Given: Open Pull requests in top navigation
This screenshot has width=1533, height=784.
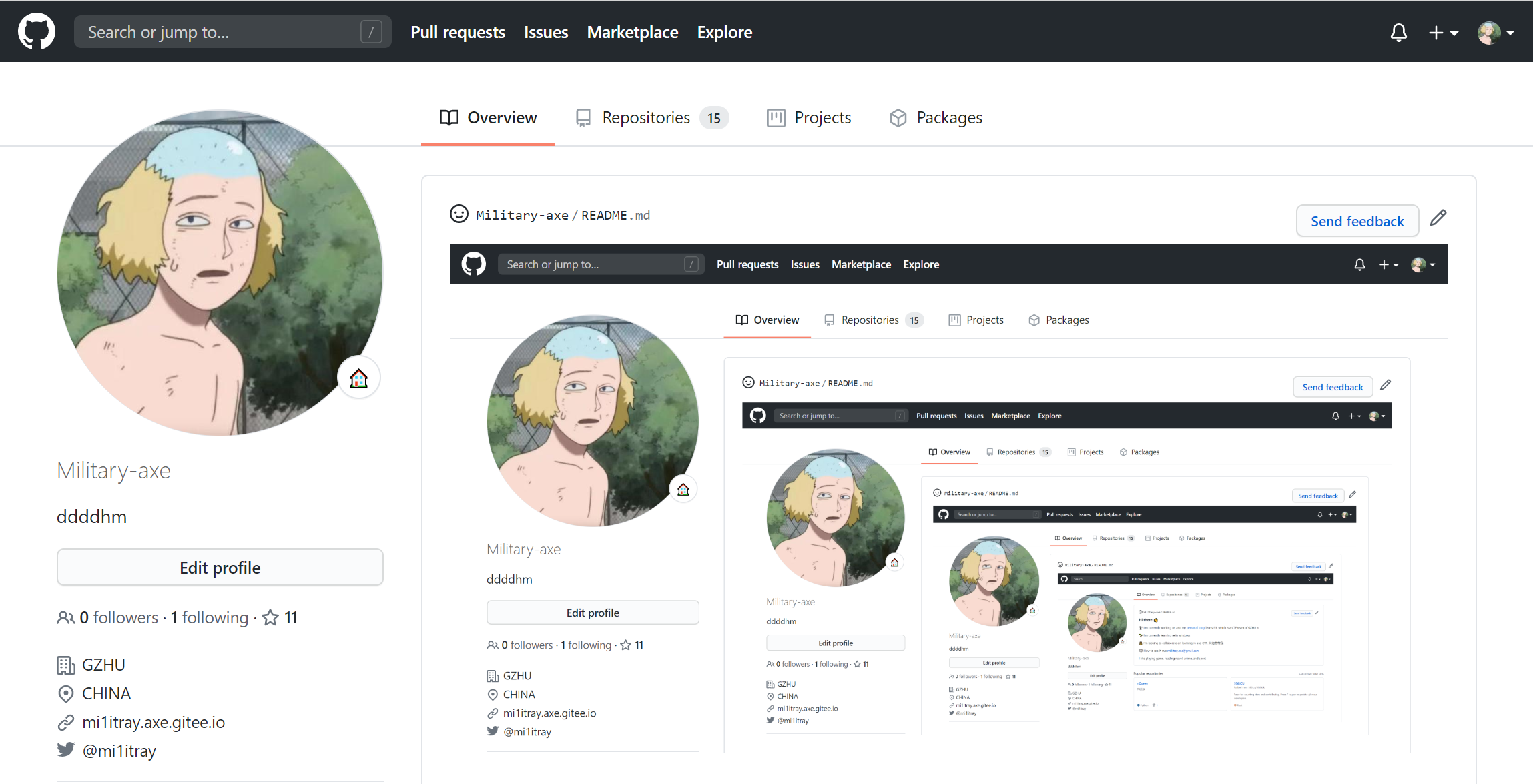Looking at the screenshot, I should [x=458, y=32].
